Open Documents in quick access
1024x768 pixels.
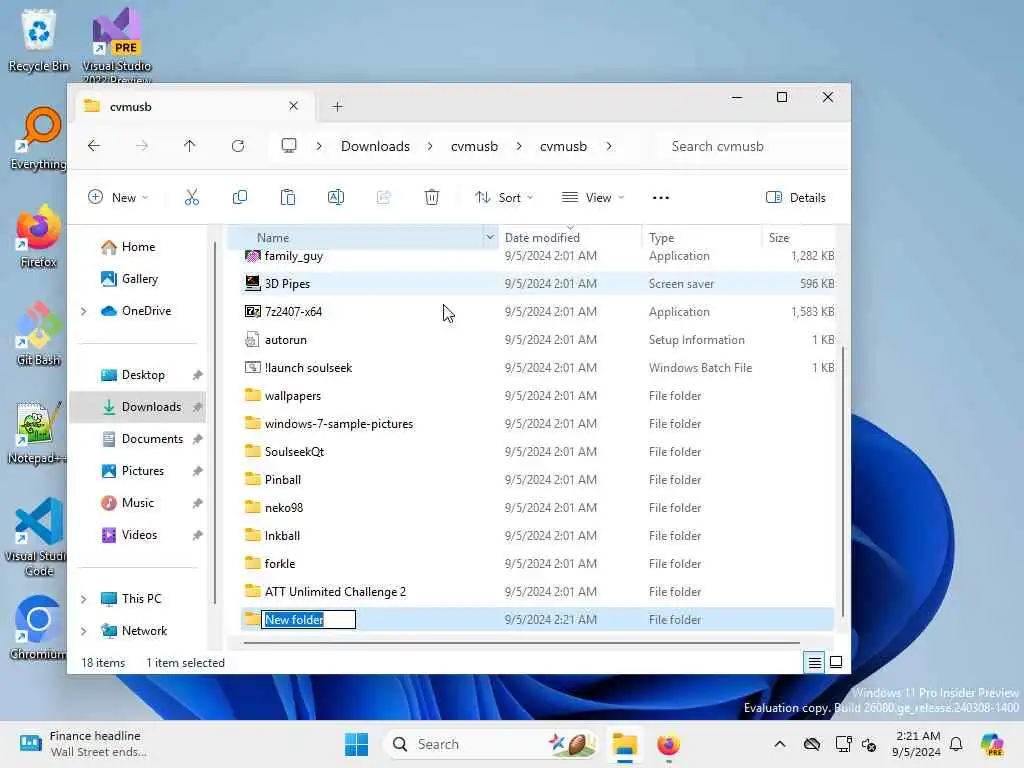(152, 439)
